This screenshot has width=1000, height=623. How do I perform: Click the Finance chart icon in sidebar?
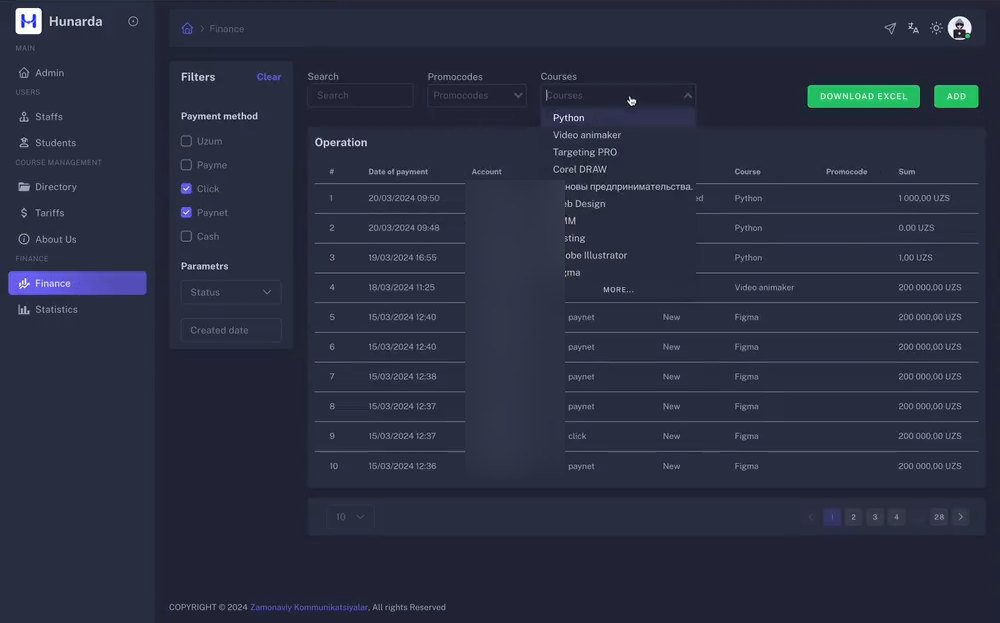[24, 283]
